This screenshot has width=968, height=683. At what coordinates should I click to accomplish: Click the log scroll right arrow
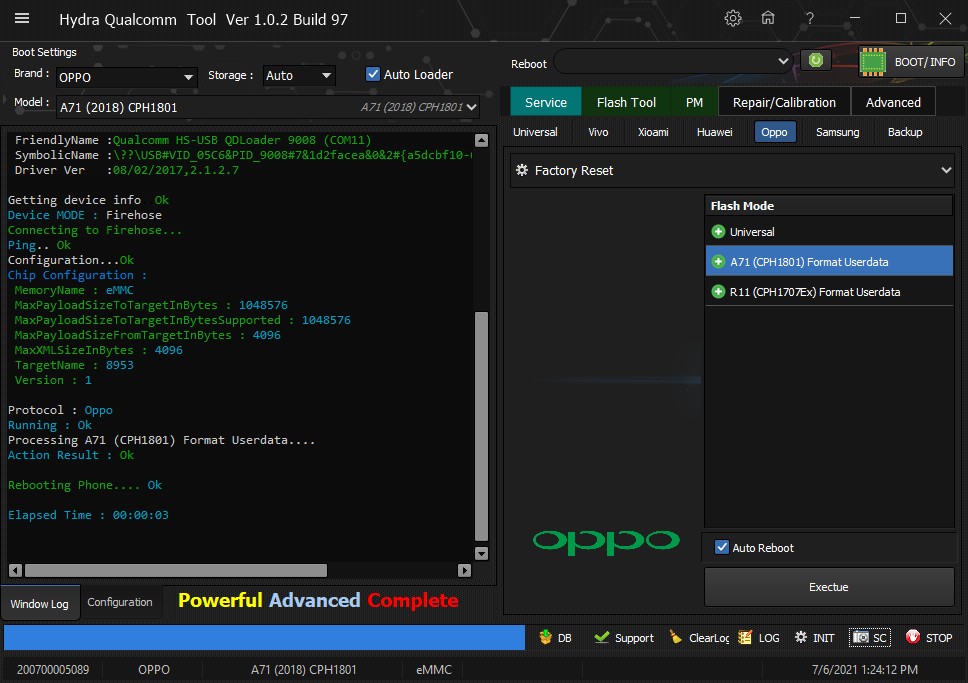464,570
